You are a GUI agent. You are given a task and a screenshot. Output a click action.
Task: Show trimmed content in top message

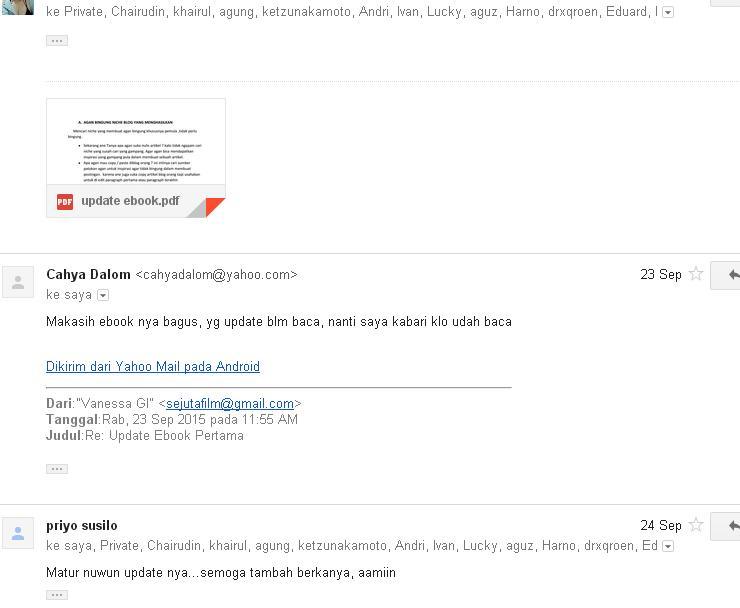tap(57, 41)
